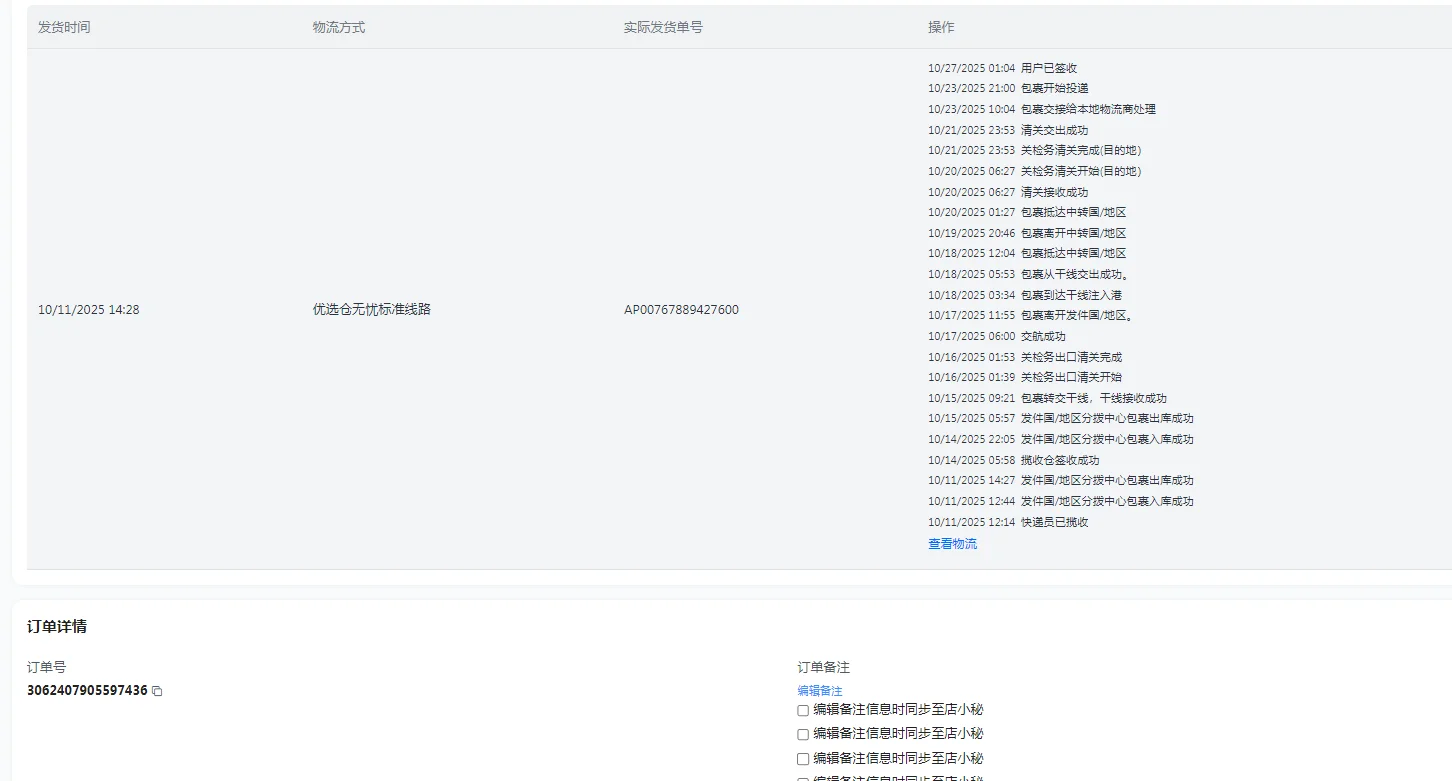Select order number 3062407905597436

[x=87, y=691]
